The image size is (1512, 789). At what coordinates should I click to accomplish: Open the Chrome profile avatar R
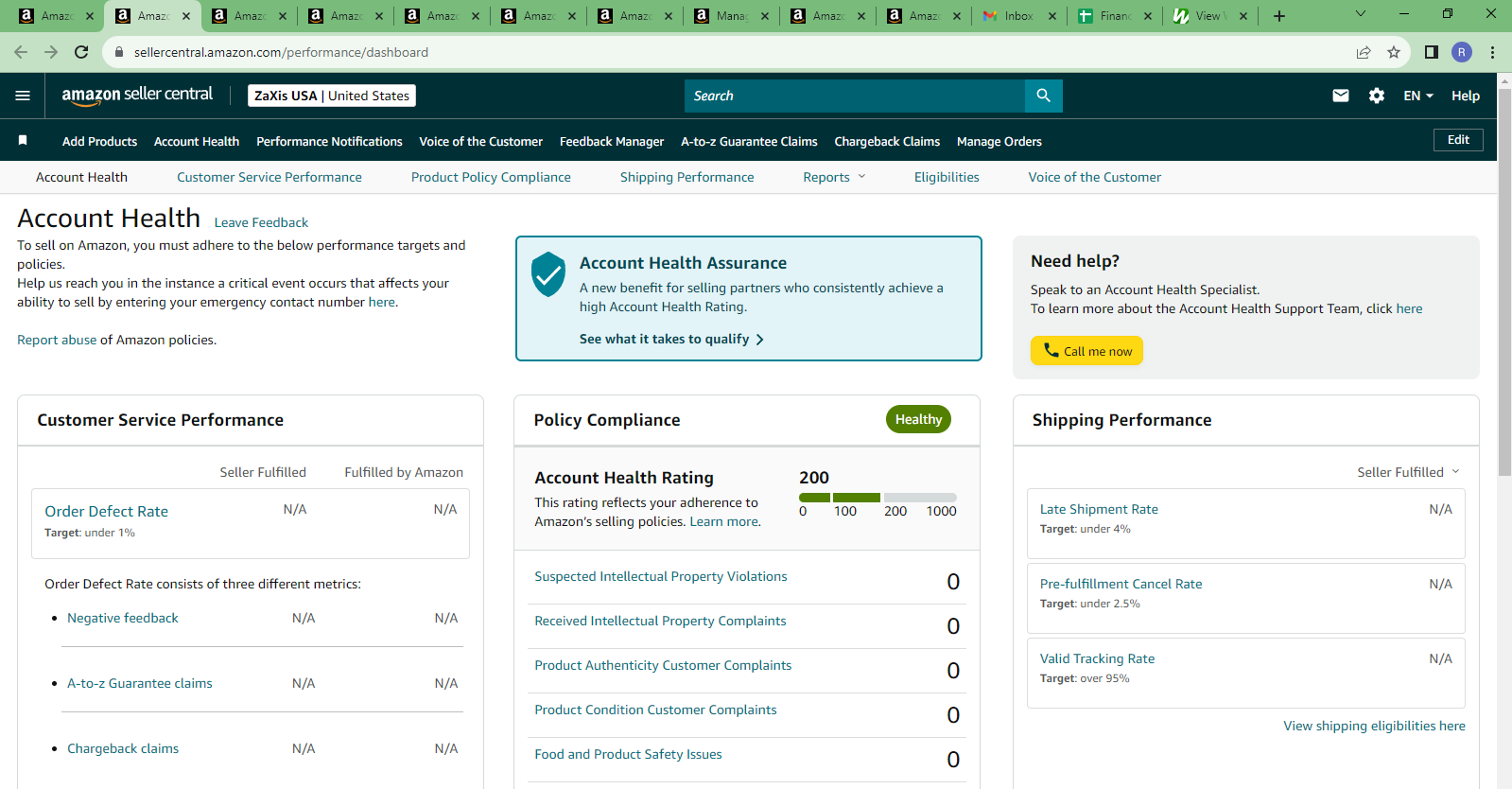1462,52
